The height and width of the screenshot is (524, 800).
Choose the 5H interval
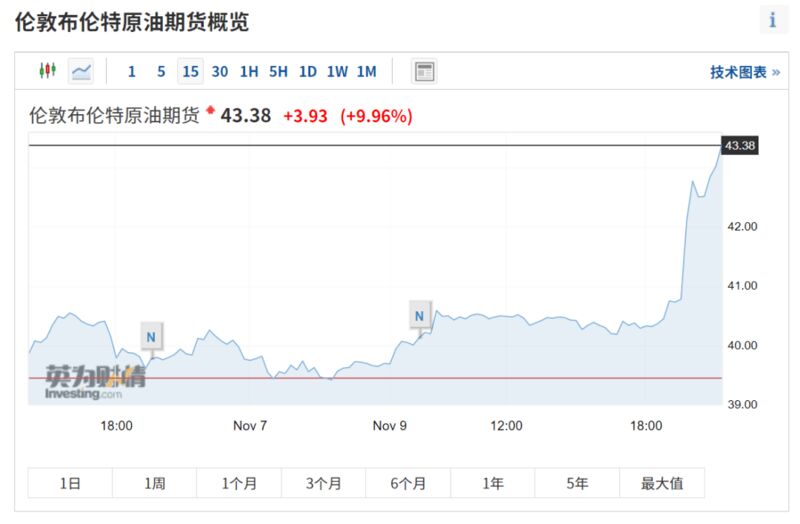click(x=278, y=71)
